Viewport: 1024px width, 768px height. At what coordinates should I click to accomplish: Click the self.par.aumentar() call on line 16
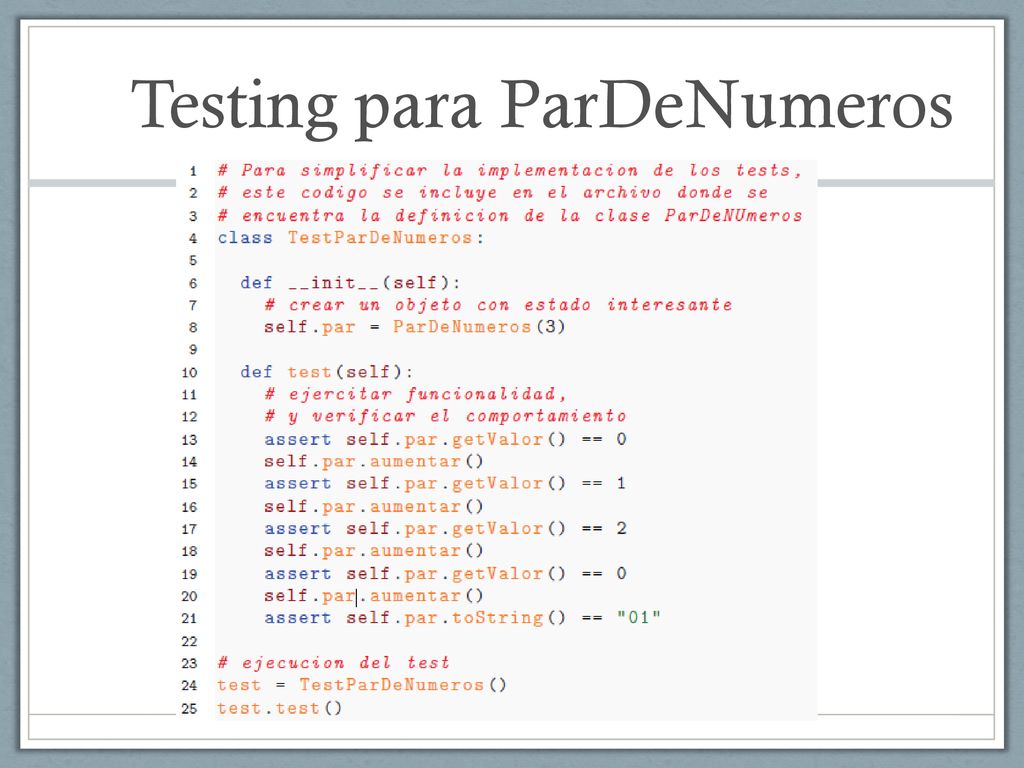coord(374,506)
